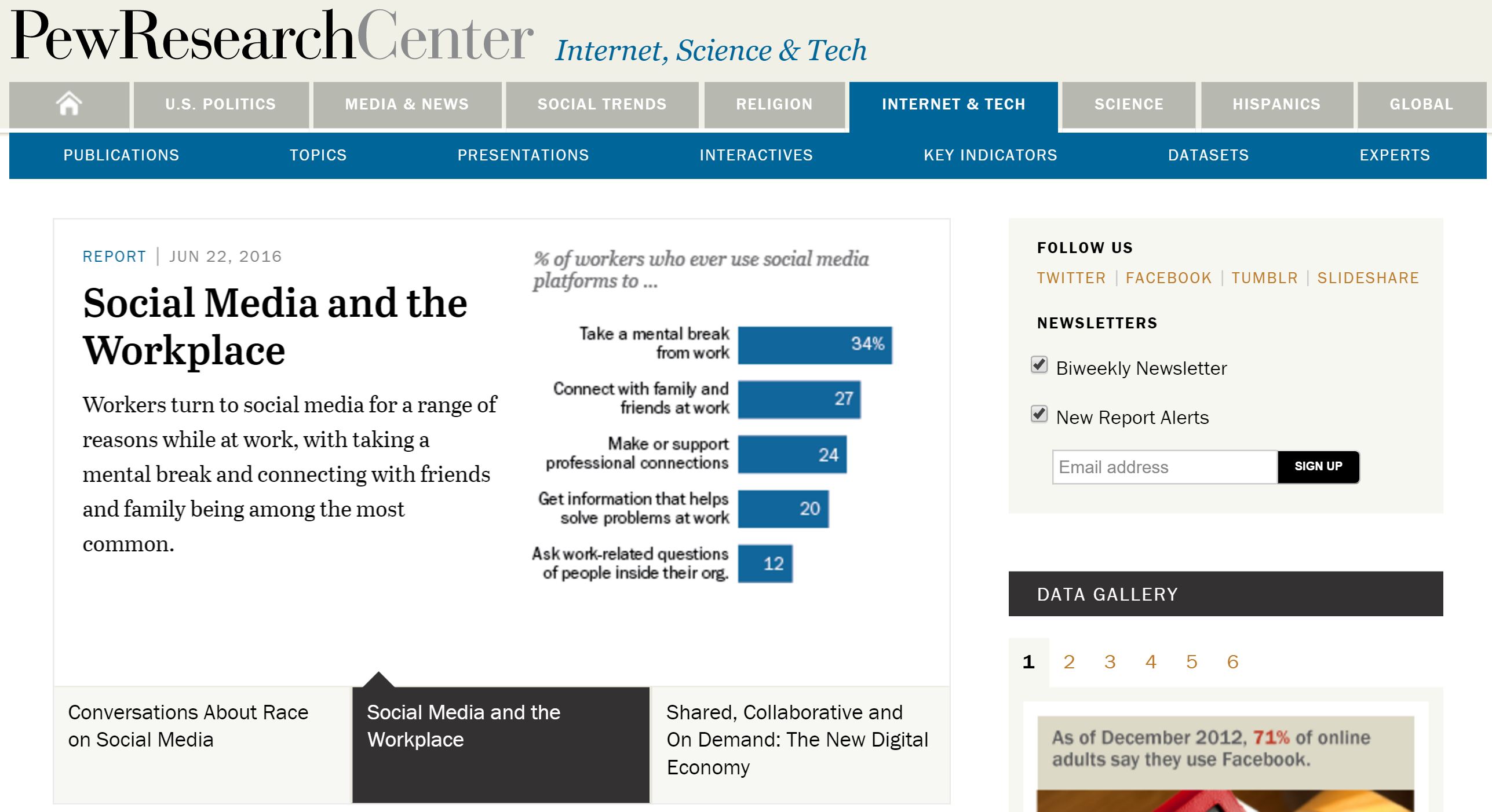Screen dimensions: 1492x812
Task: Click the home icon in navigation bar
Action: [69, 105]
